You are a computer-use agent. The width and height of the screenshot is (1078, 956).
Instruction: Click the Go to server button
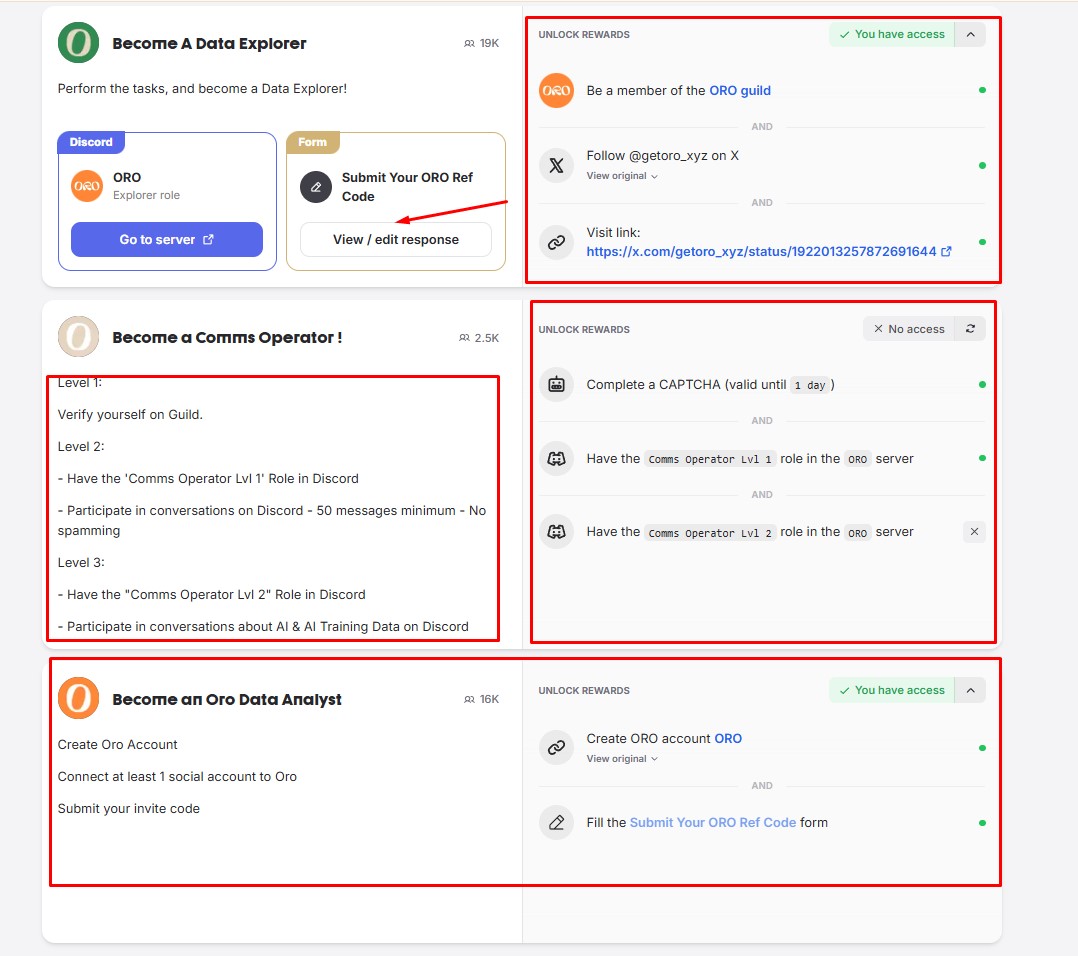167,240
